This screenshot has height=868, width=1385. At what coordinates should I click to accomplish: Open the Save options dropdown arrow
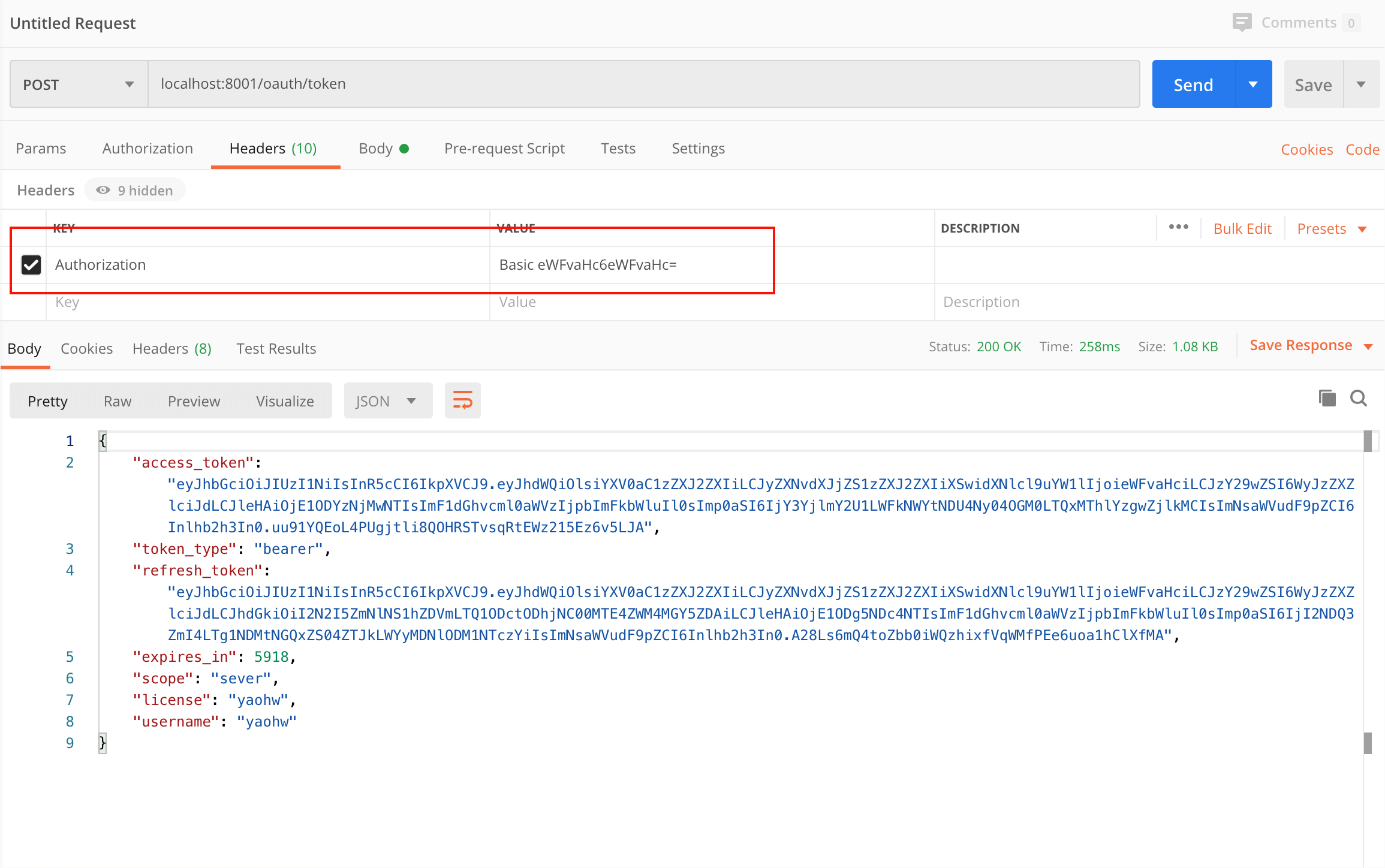coord(1361,85)
